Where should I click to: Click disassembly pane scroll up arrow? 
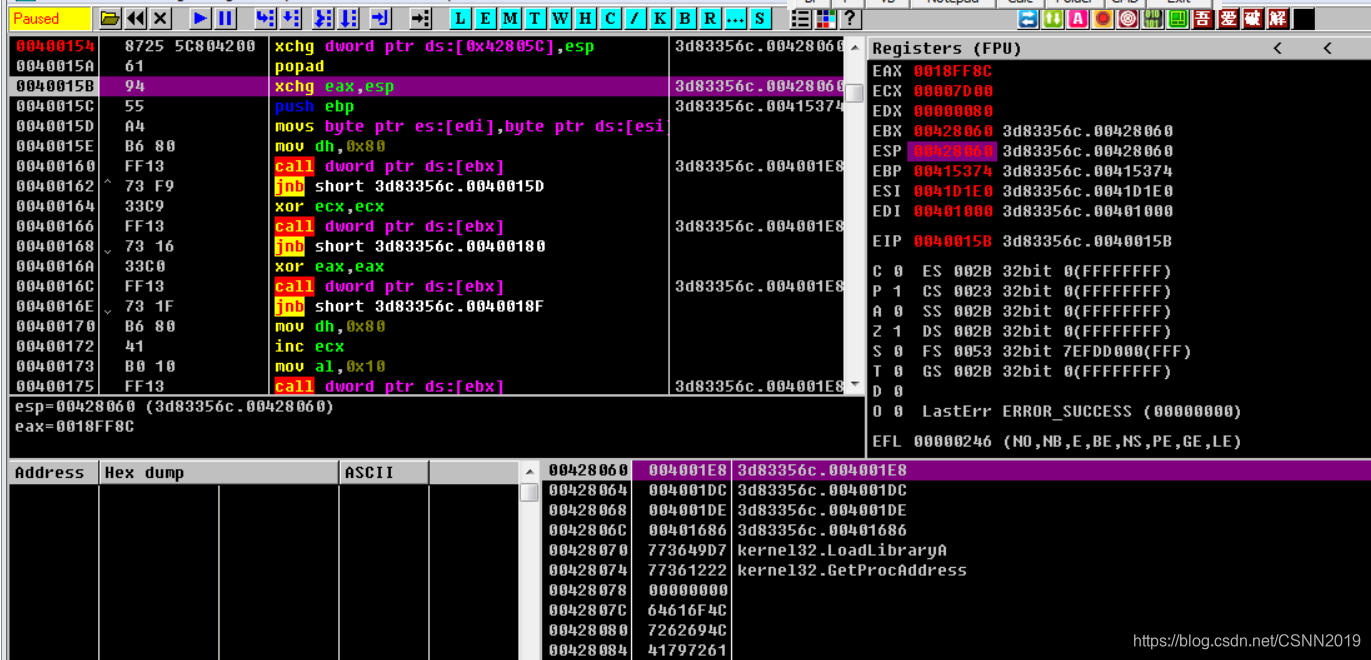coord(854,47)
